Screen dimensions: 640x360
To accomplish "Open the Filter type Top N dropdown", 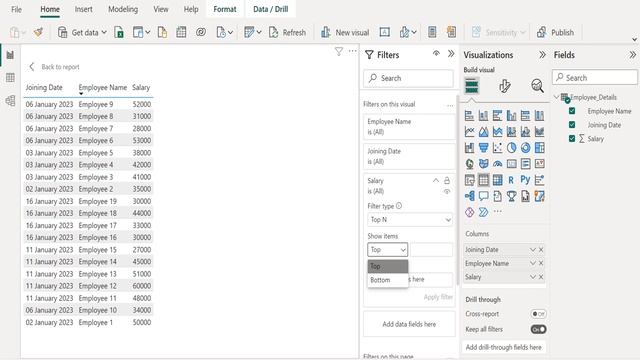I will tap(410, 220).
